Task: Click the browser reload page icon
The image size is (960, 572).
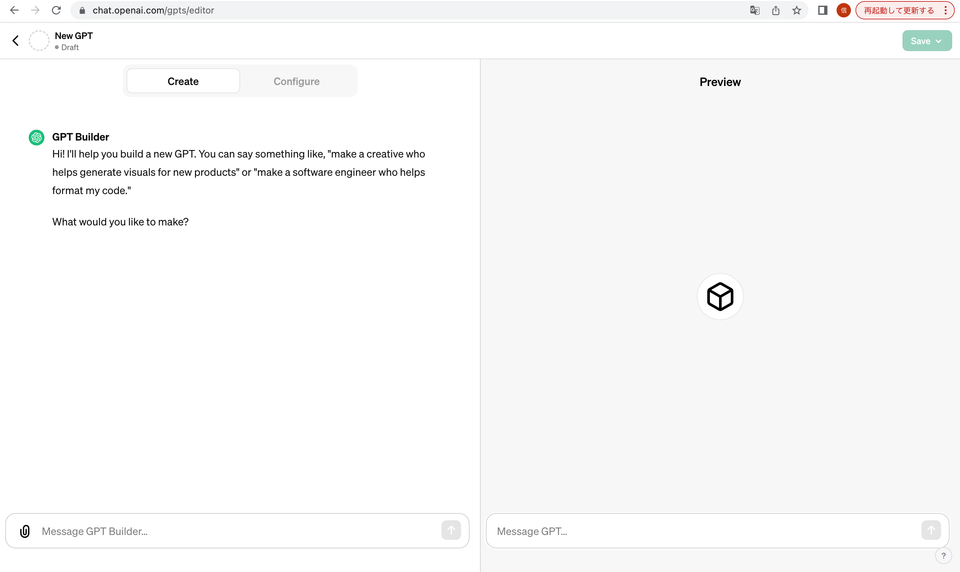Action: [x=56, y=10]
